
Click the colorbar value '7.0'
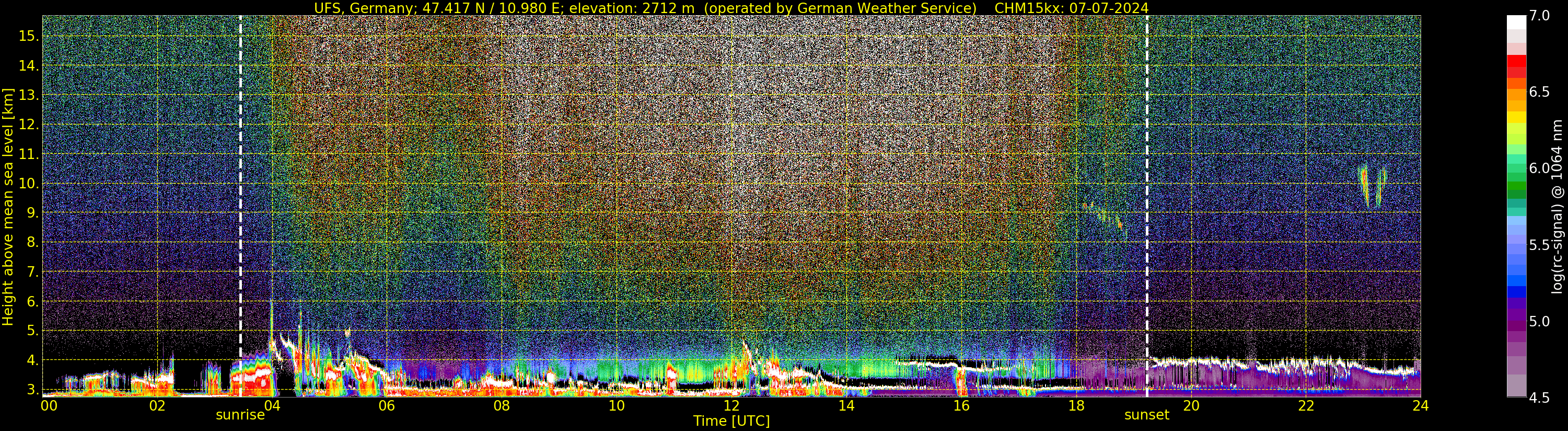click(1539, 15)
